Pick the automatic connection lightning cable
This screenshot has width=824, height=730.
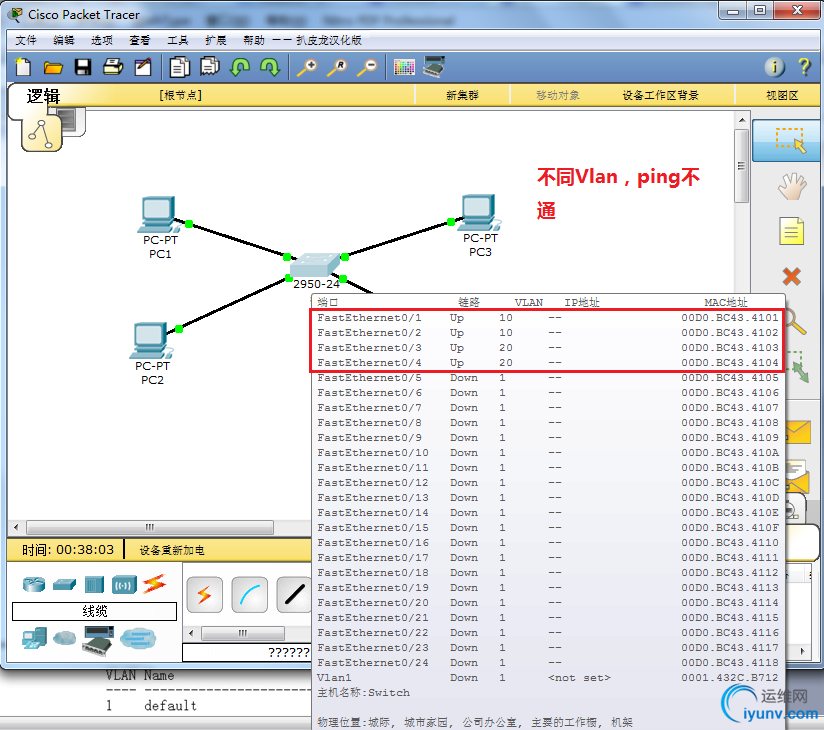204,594
